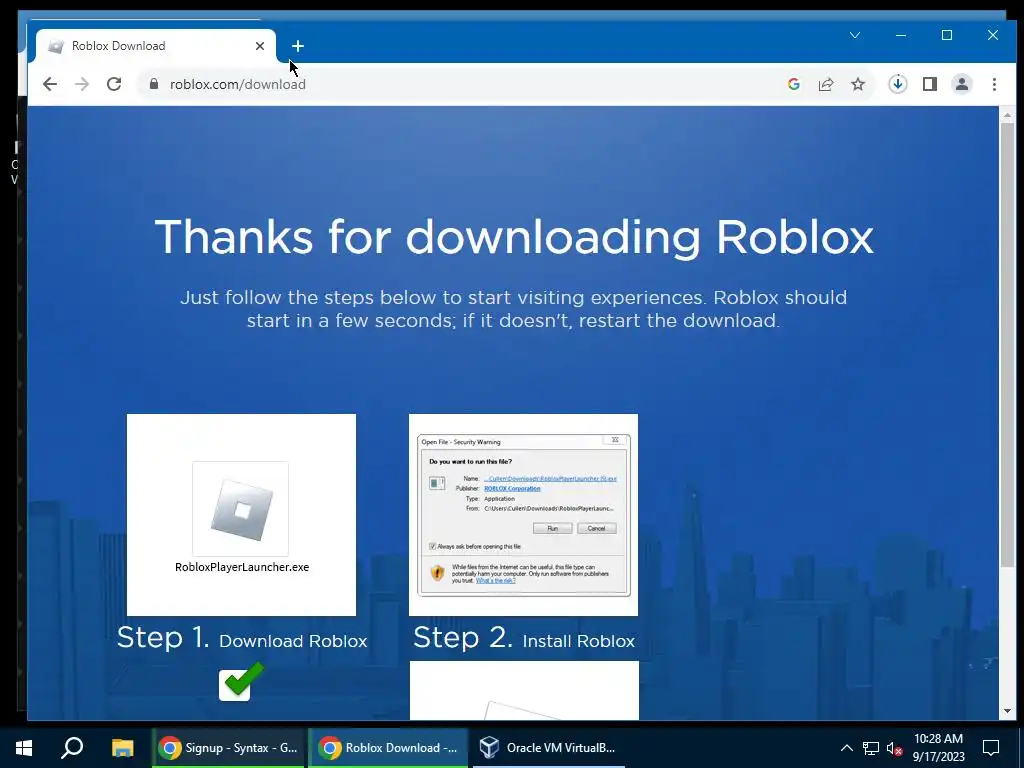Open Chrome downloads bubble

click(898, 84)
